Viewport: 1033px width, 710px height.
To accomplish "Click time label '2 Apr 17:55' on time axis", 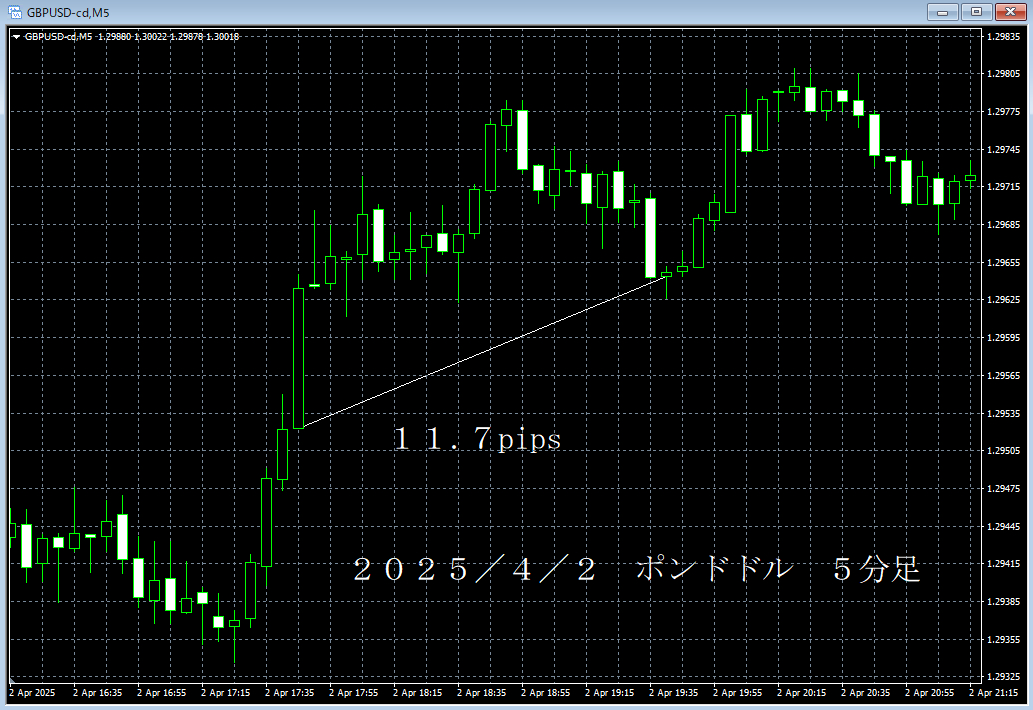I will point(353,693).
